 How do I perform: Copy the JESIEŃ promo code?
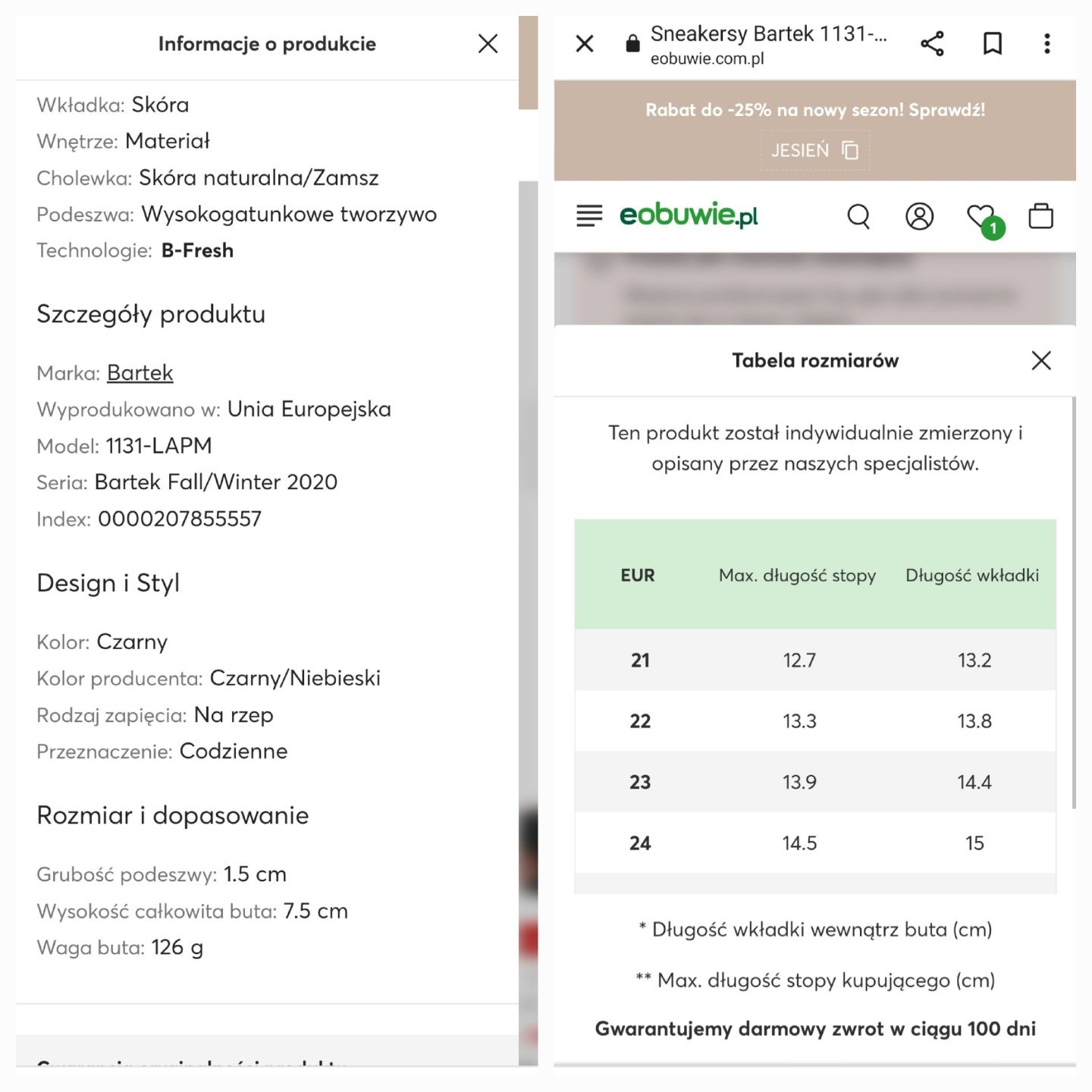815,150
